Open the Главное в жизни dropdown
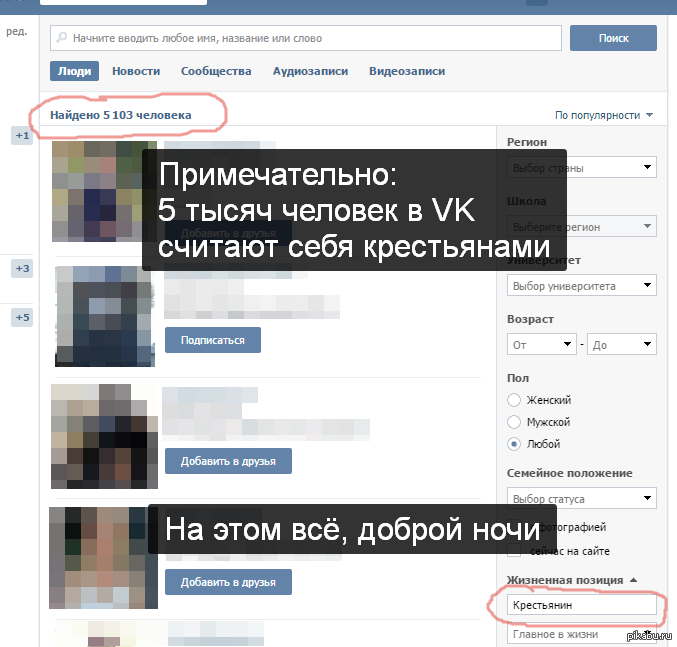 coord(582,634)
